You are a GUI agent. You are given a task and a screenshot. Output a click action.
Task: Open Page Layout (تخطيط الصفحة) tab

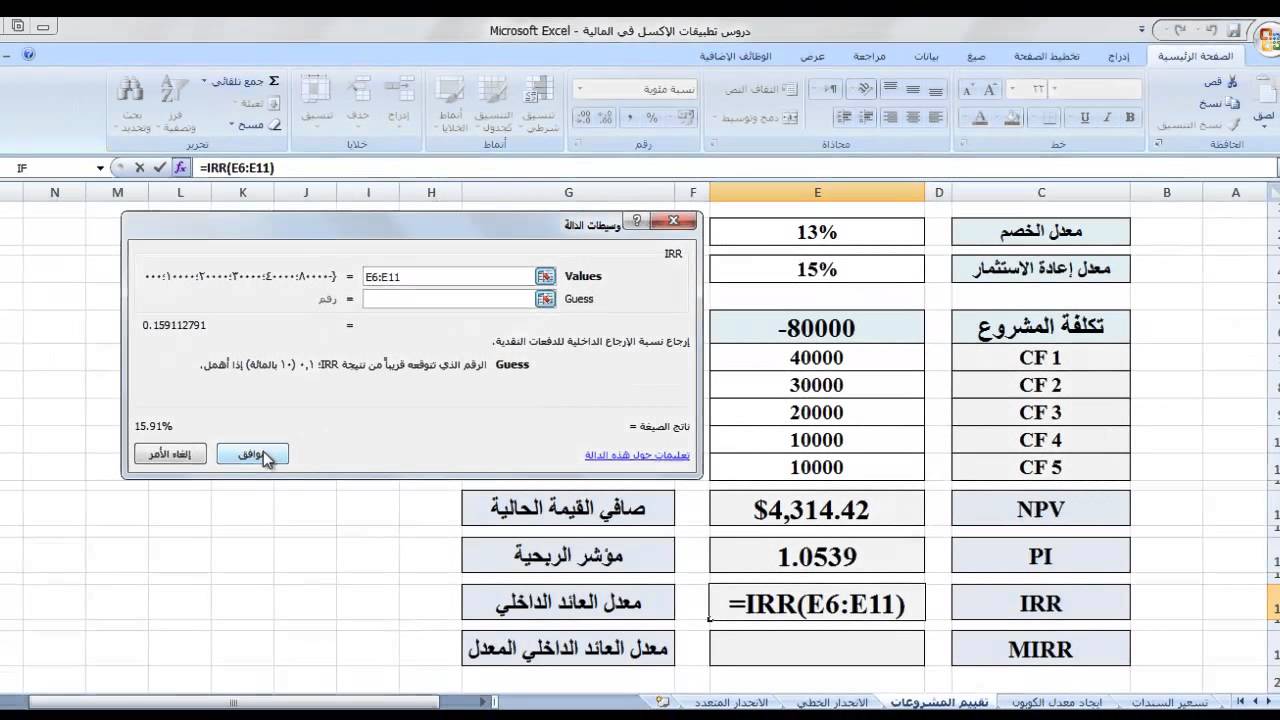1047,57
